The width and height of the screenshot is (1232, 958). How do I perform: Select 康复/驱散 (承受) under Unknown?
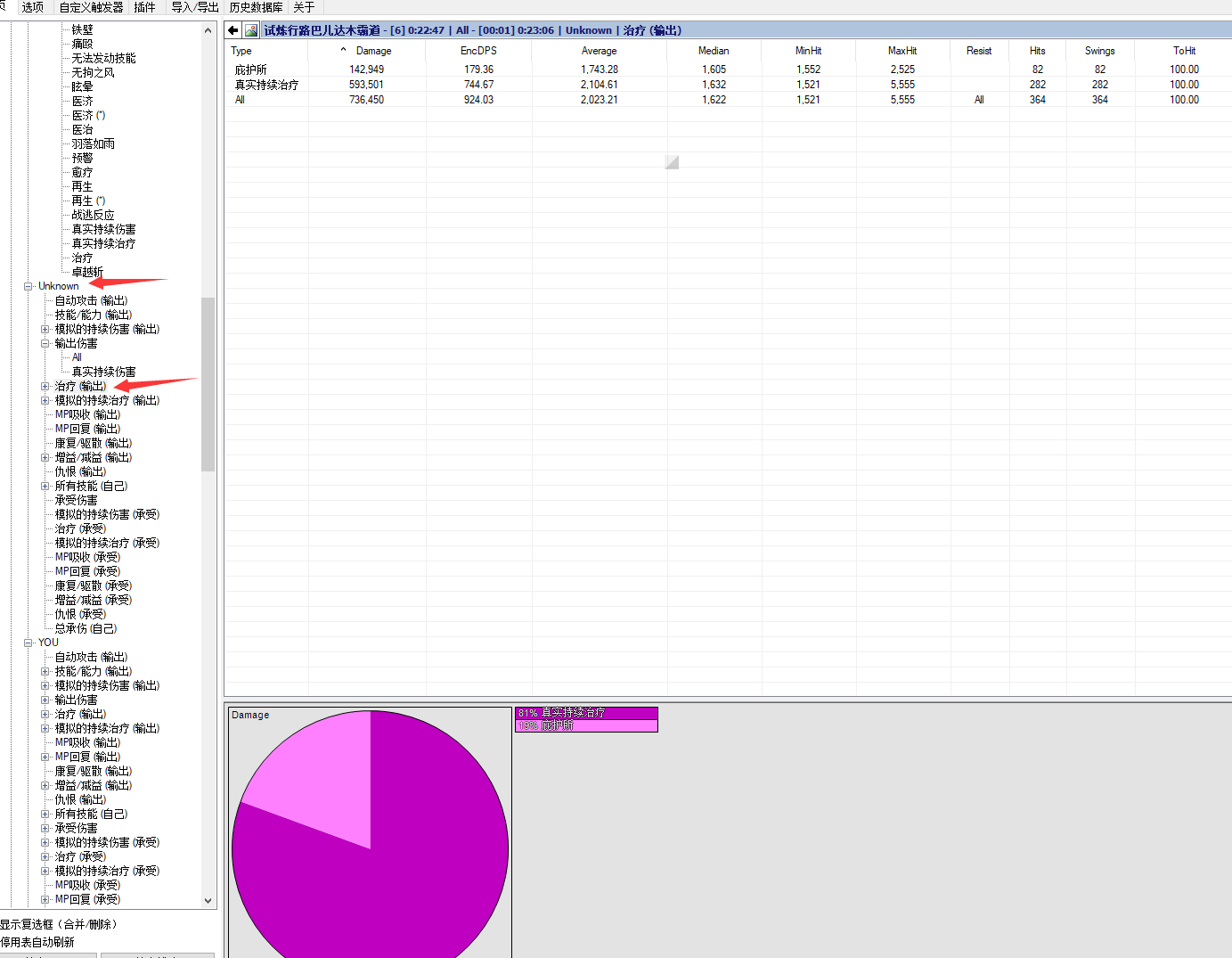(x=93, y=585)
